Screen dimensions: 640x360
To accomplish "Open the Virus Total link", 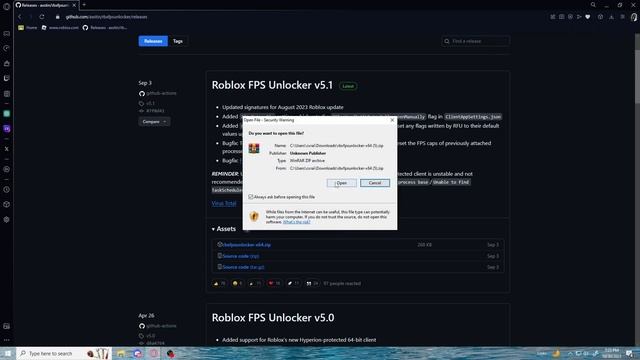I will pos(224,203).
